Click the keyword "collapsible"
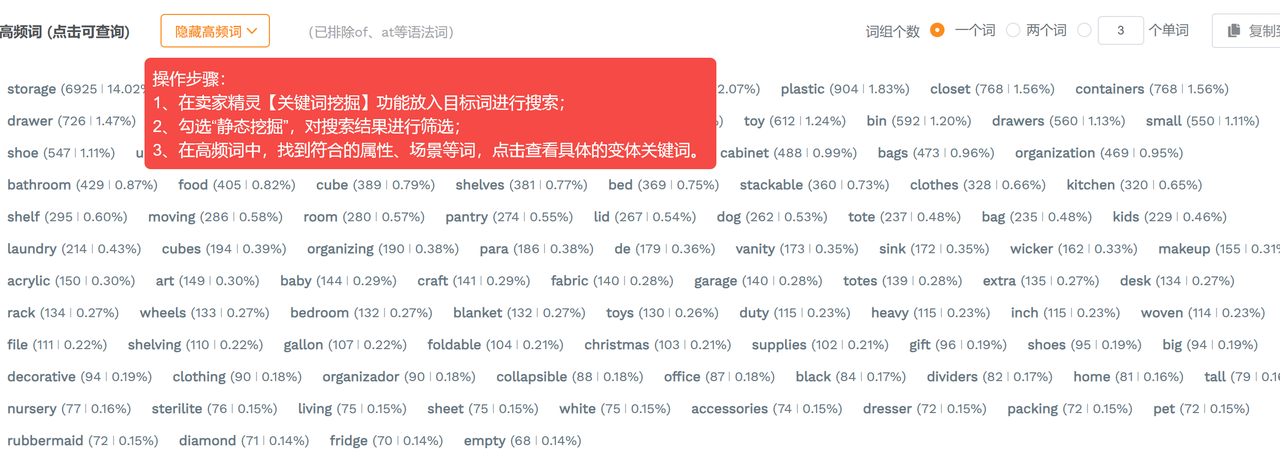1280x460 pixels. 532,377
